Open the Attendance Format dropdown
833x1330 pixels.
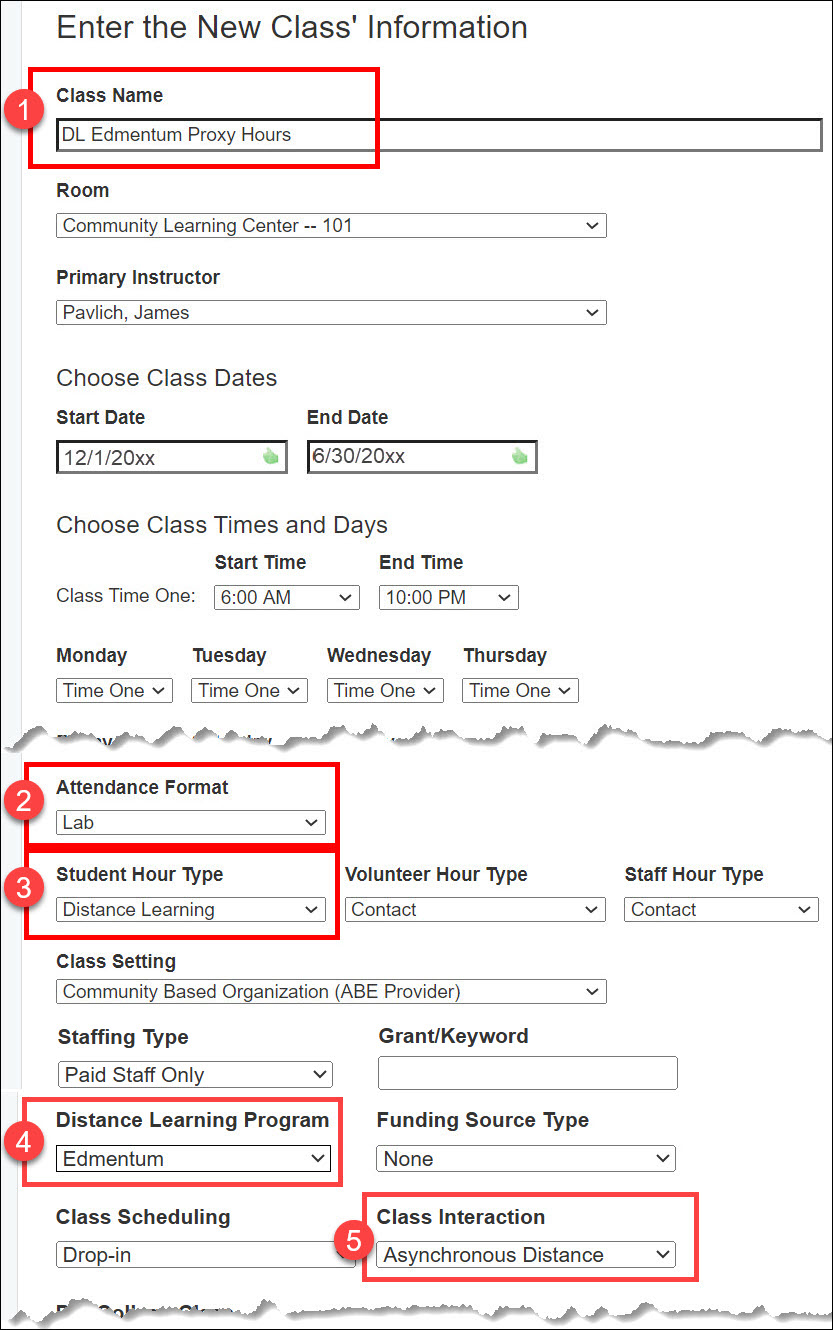coord(191,823)
